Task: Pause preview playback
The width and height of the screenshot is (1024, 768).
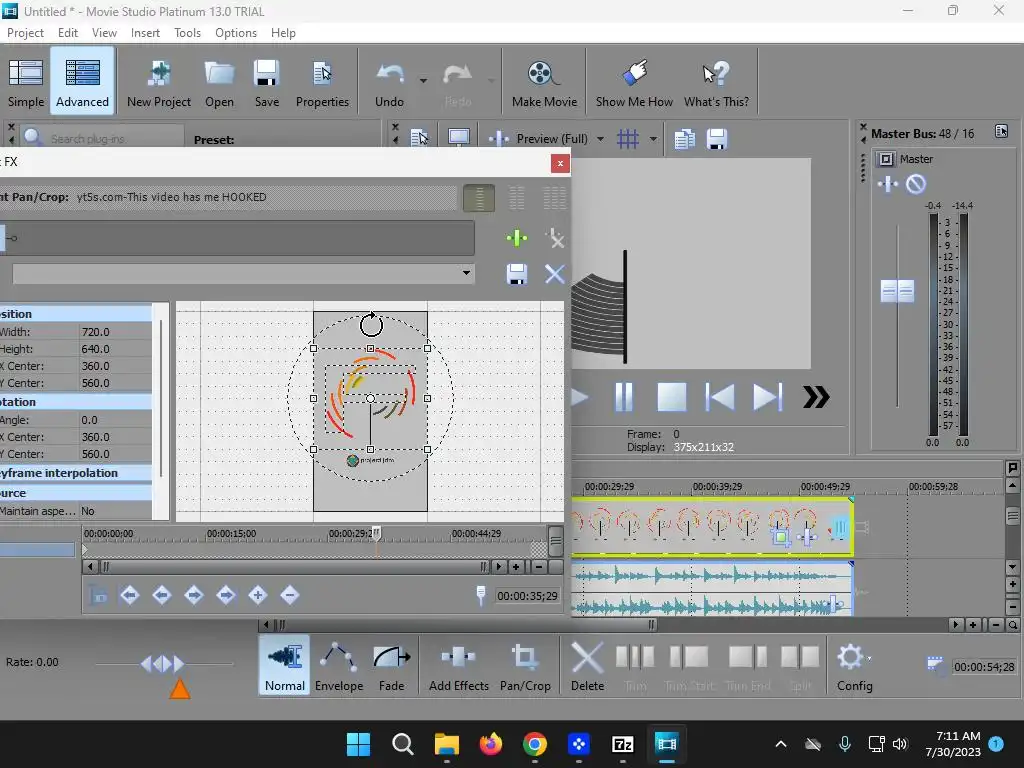Action: coord(624,397)
